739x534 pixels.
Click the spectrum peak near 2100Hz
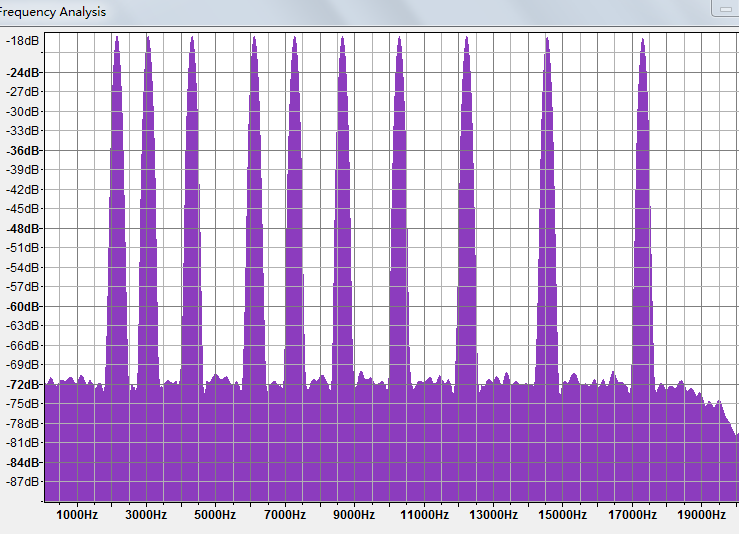coord(117,212)
